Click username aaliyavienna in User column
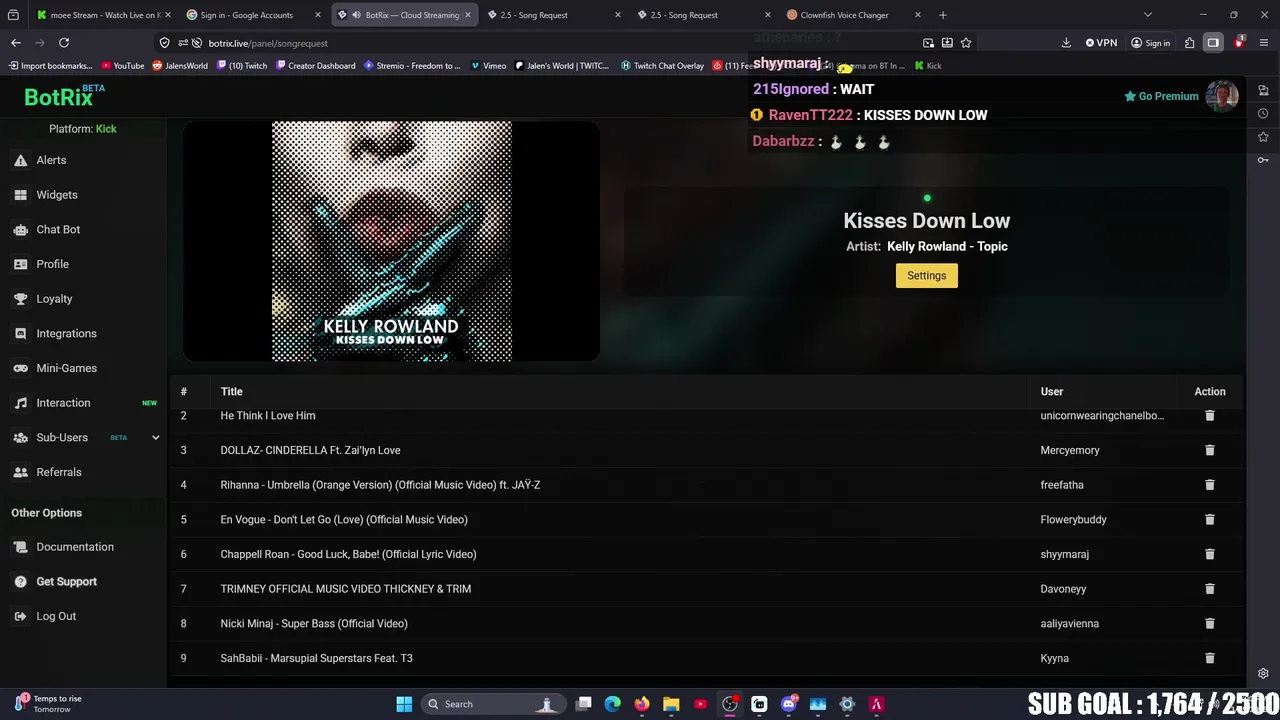 pos(1069,623)
